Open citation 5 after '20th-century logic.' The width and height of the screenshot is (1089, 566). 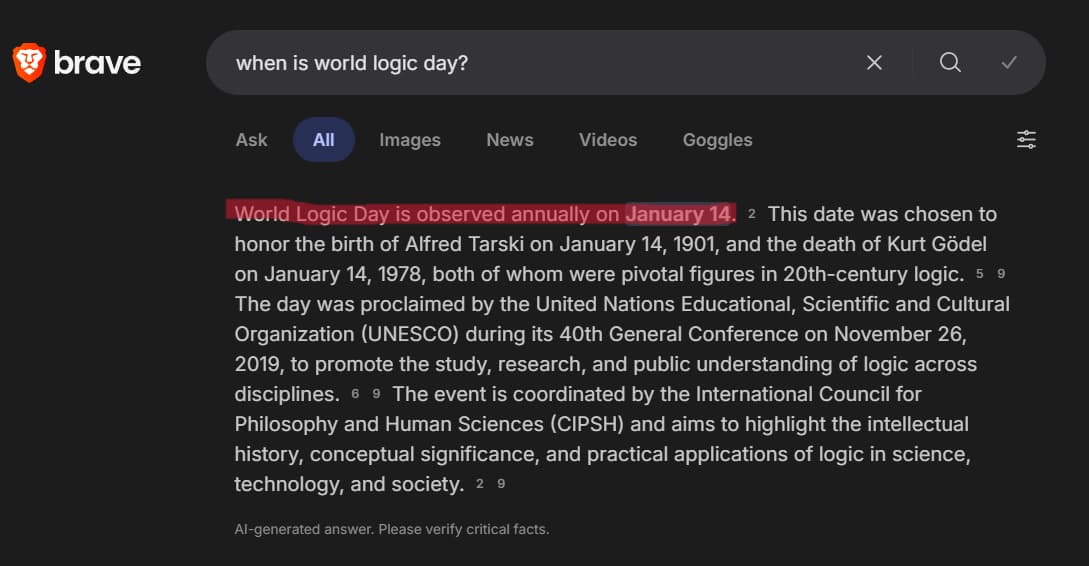(980, 274)
